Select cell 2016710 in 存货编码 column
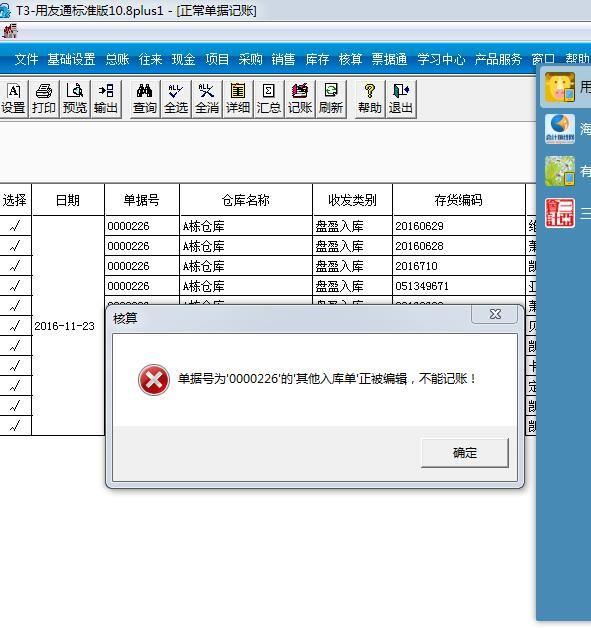The image size is (591, 628). tap(459, 266)
